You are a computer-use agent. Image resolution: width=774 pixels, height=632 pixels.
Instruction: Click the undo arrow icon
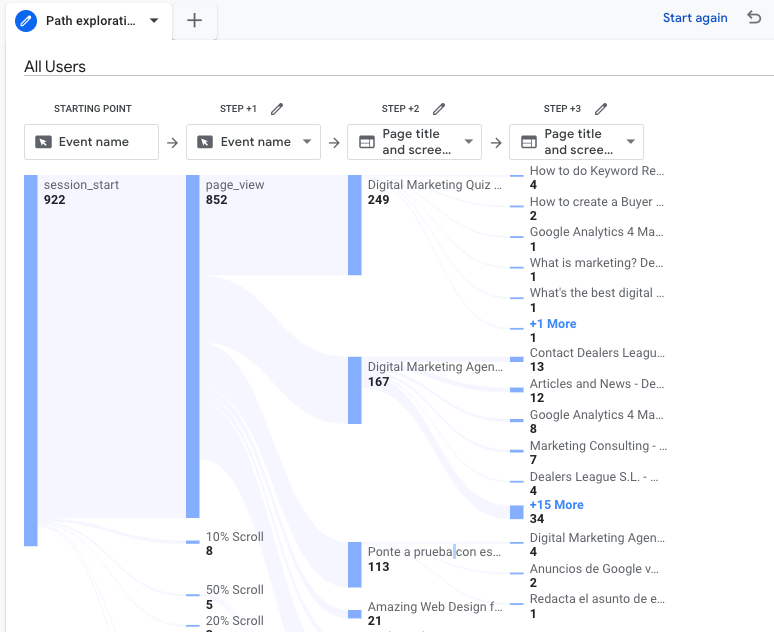click(754, 17)
